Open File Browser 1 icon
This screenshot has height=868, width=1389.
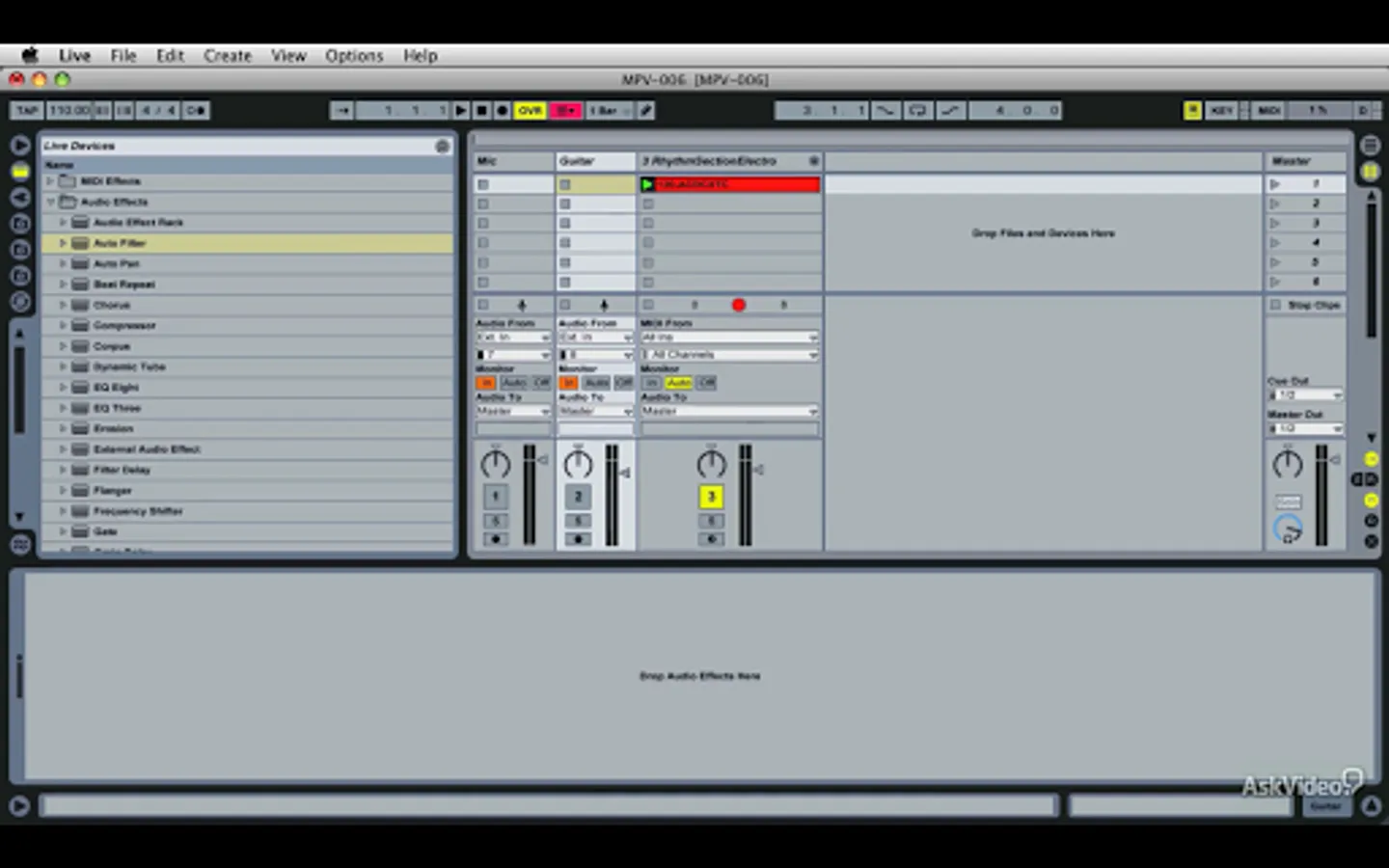pyautogui.click(x=20, y=223)
